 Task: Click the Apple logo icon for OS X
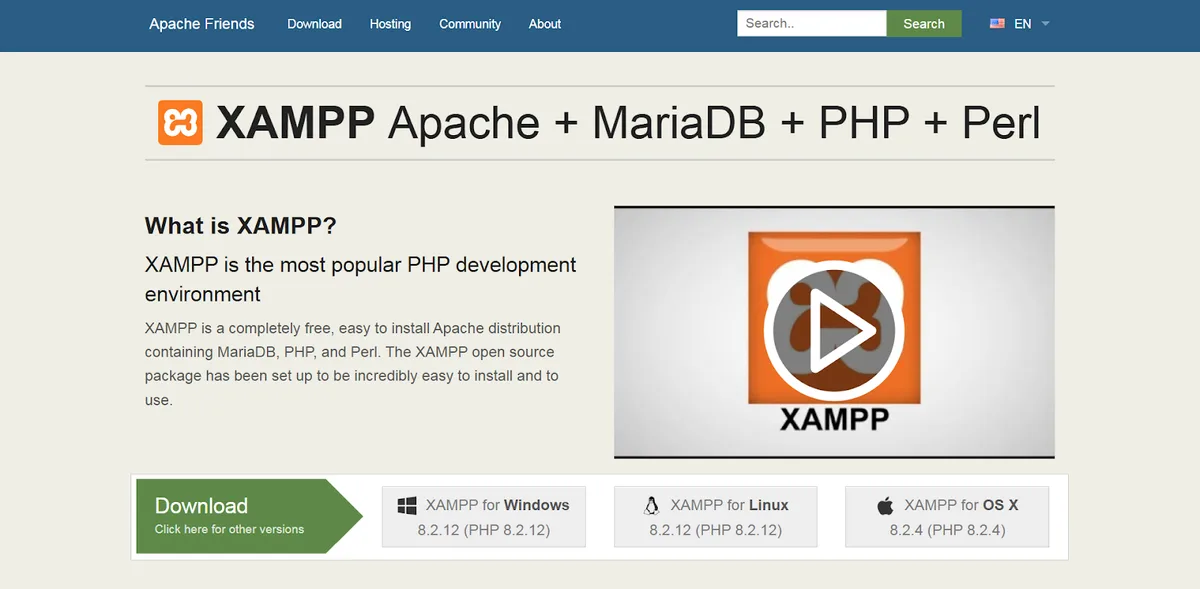(885, 506)
